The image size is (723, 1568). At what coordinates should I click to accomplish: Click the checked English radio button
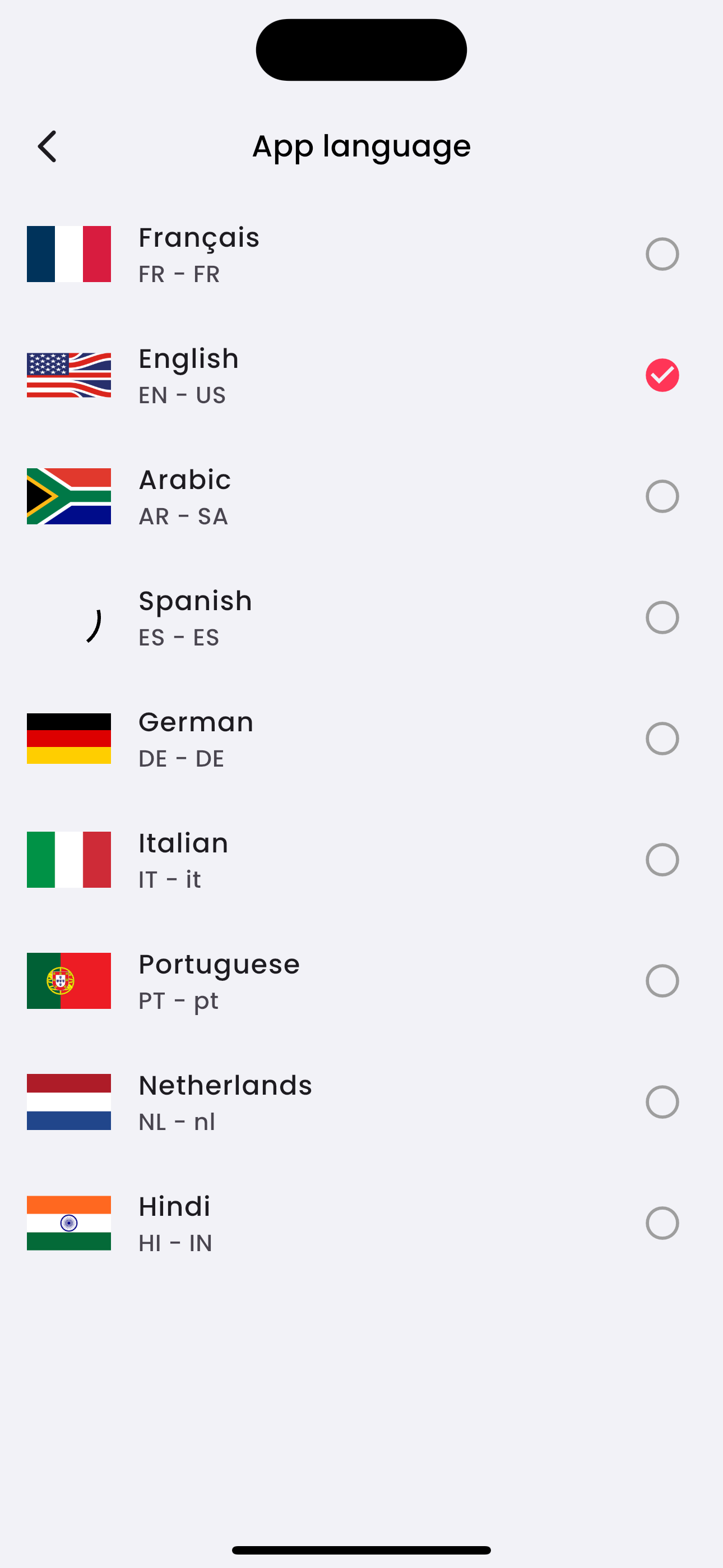662,375
